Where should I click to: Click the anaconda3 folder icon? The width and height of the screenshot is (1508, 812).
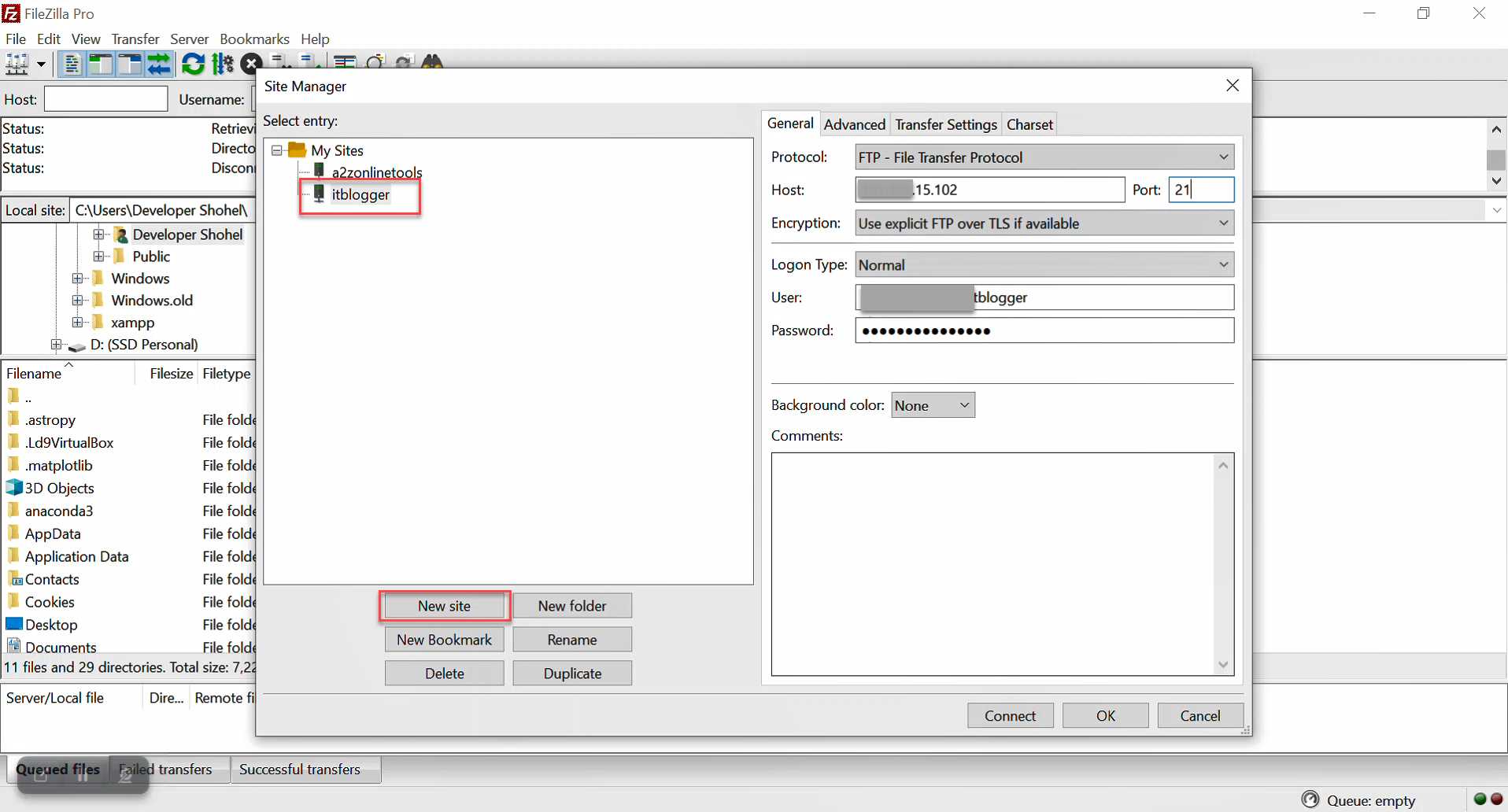pyautogui.click(x=13, y=510)
